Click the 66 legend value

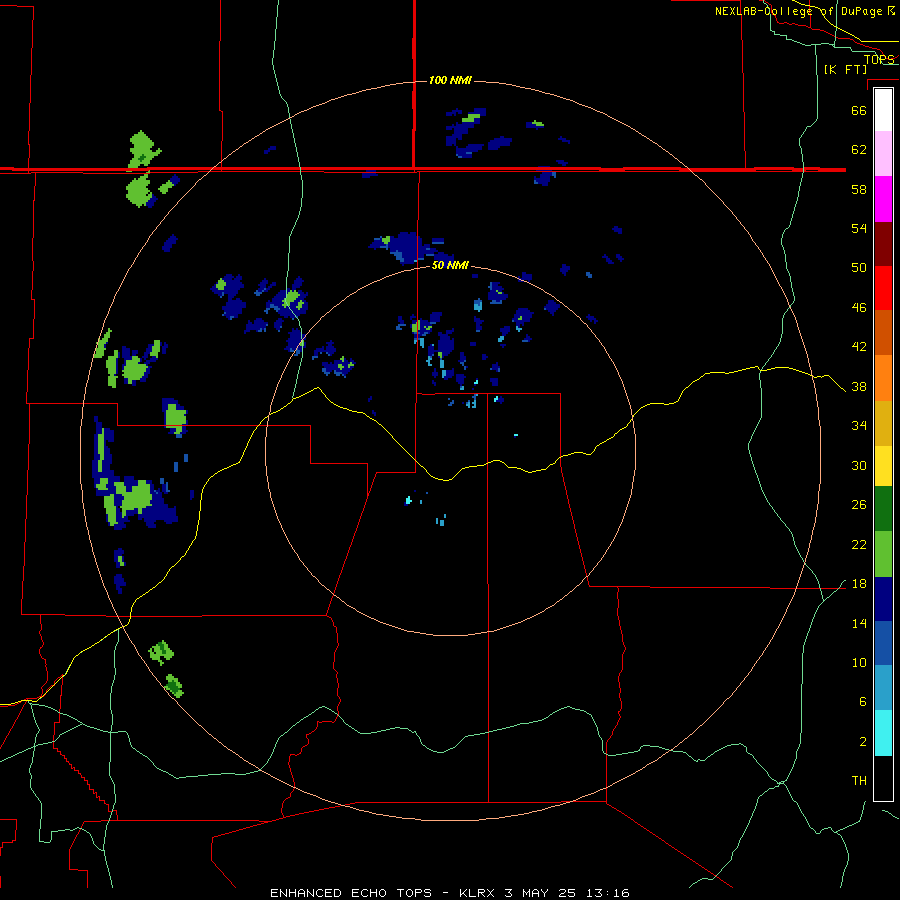tap(859, 110)
